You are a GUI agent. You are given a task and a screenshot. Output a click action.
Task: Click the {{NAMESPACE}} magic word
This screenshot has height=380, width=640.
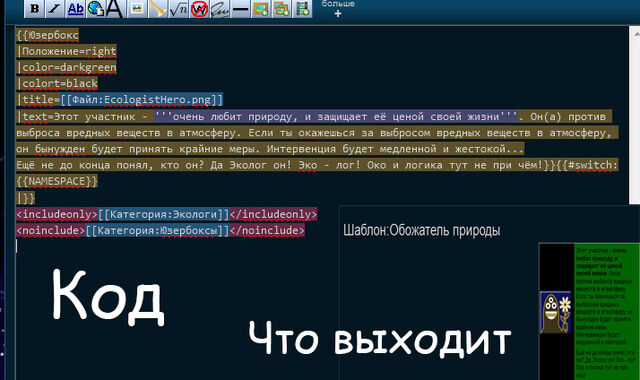click(x=57, y=181)
